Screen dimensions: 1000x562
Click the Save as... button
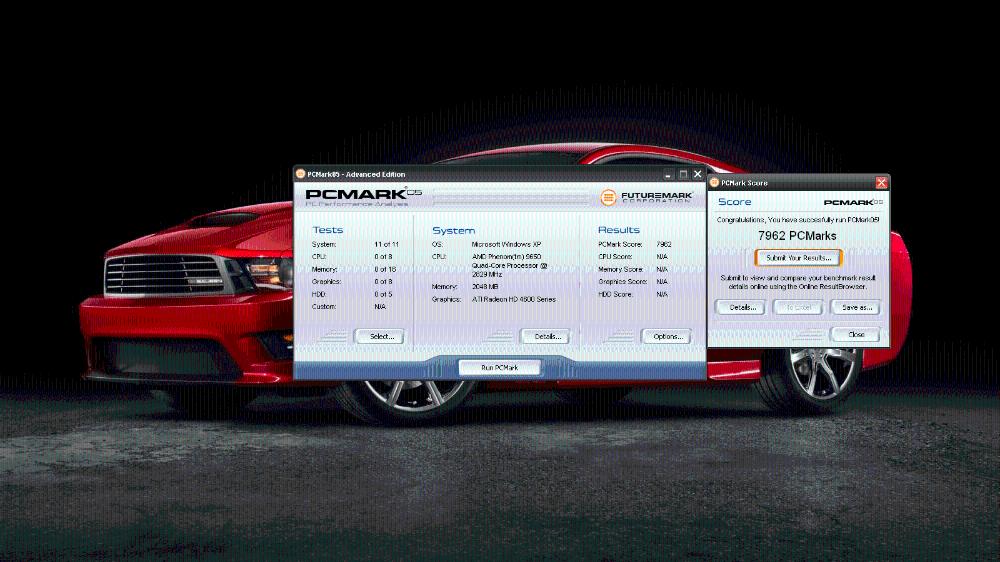pyautogui.click(x=856, y=307)
